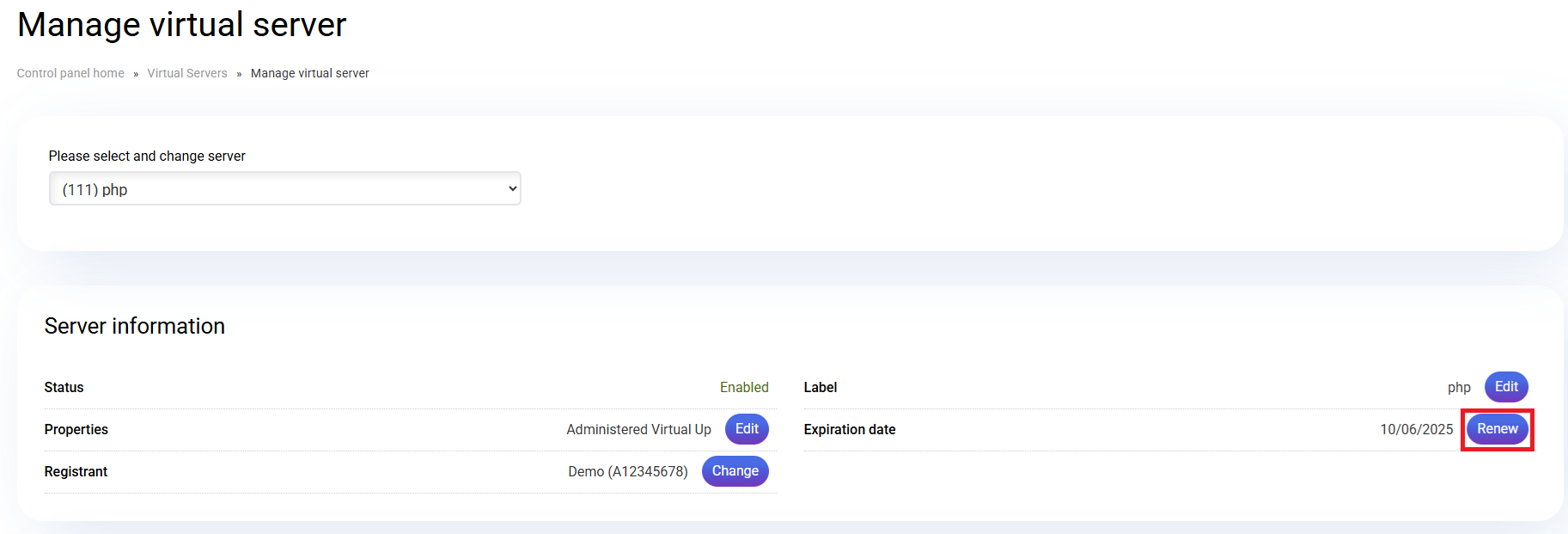
Task: Select the Enabled status text
Action: point(743,388)
